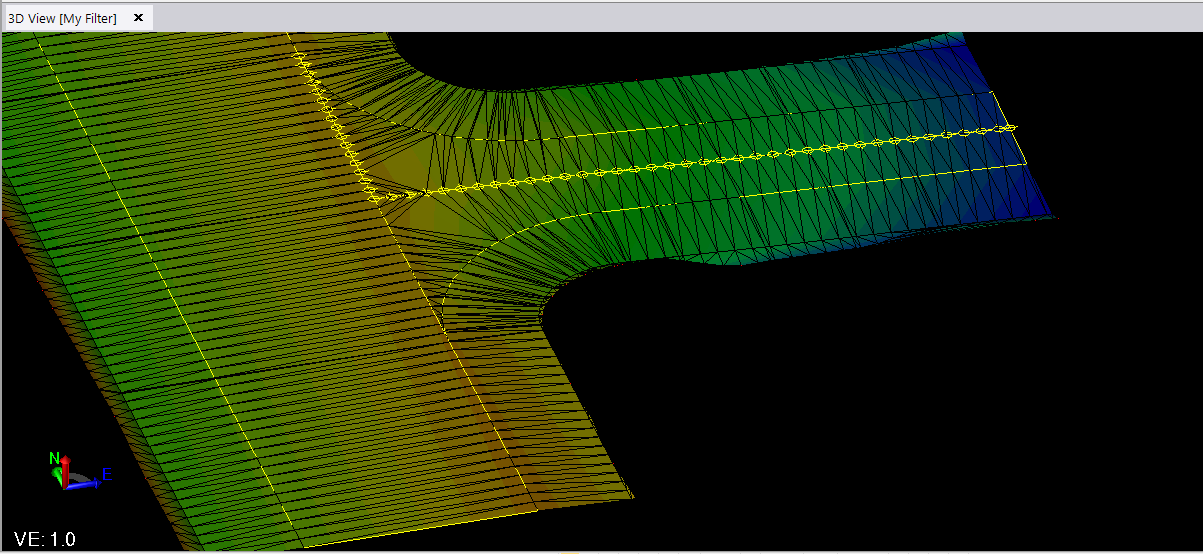Select the 3D View [My Filter] tab
Image resolution: width=1203 pixels, height=554 pixels.
(x=62, y=18)
